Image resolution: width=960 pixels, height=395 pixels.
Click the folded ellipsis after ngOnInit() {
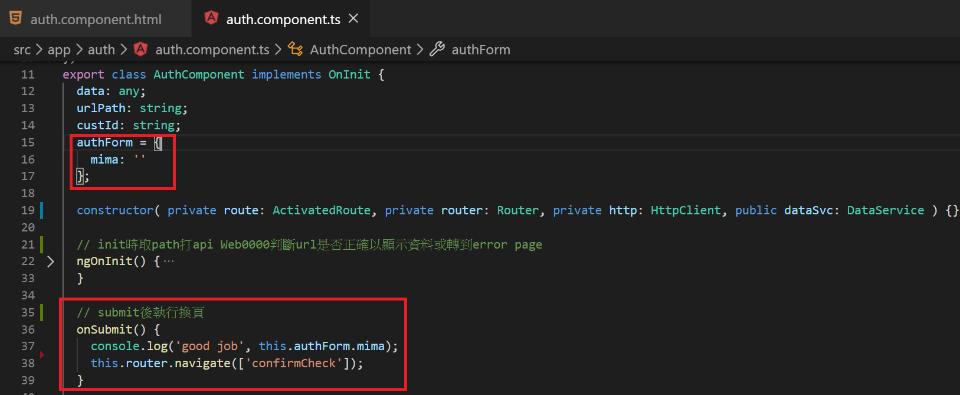pos(170,261)
